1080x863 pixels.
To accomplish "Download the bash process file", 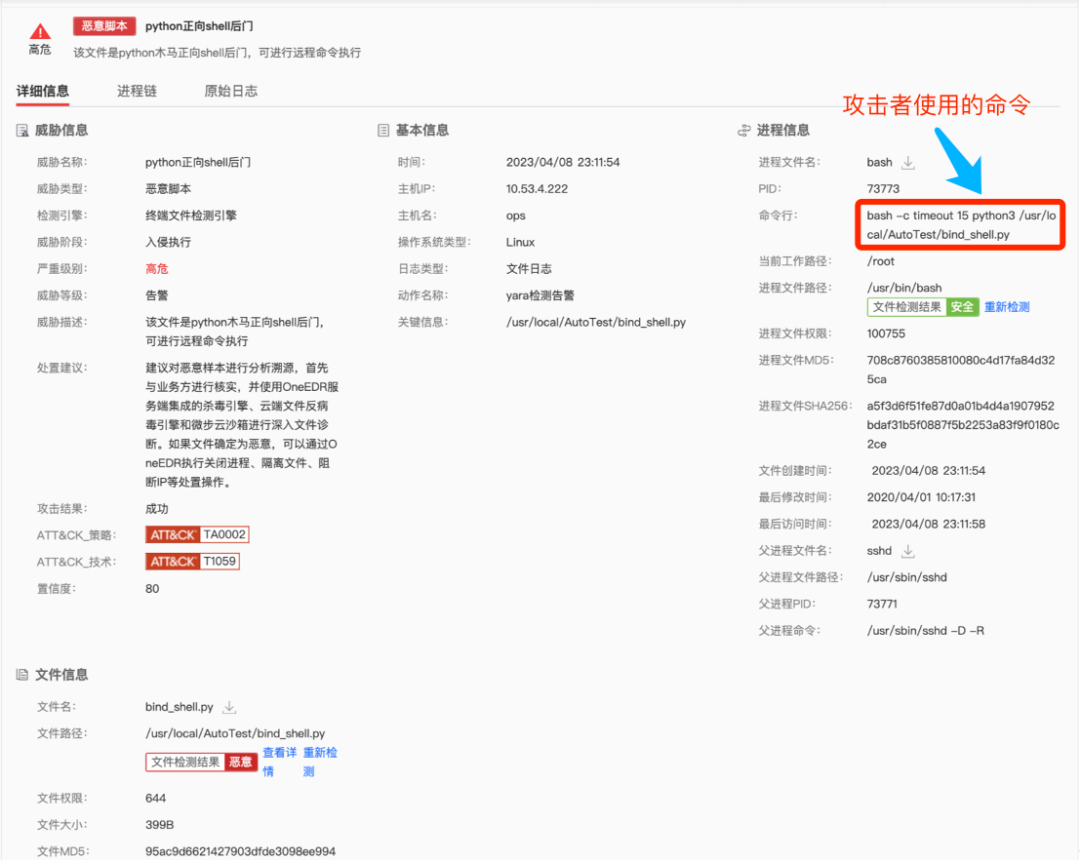I will point(908,162).
